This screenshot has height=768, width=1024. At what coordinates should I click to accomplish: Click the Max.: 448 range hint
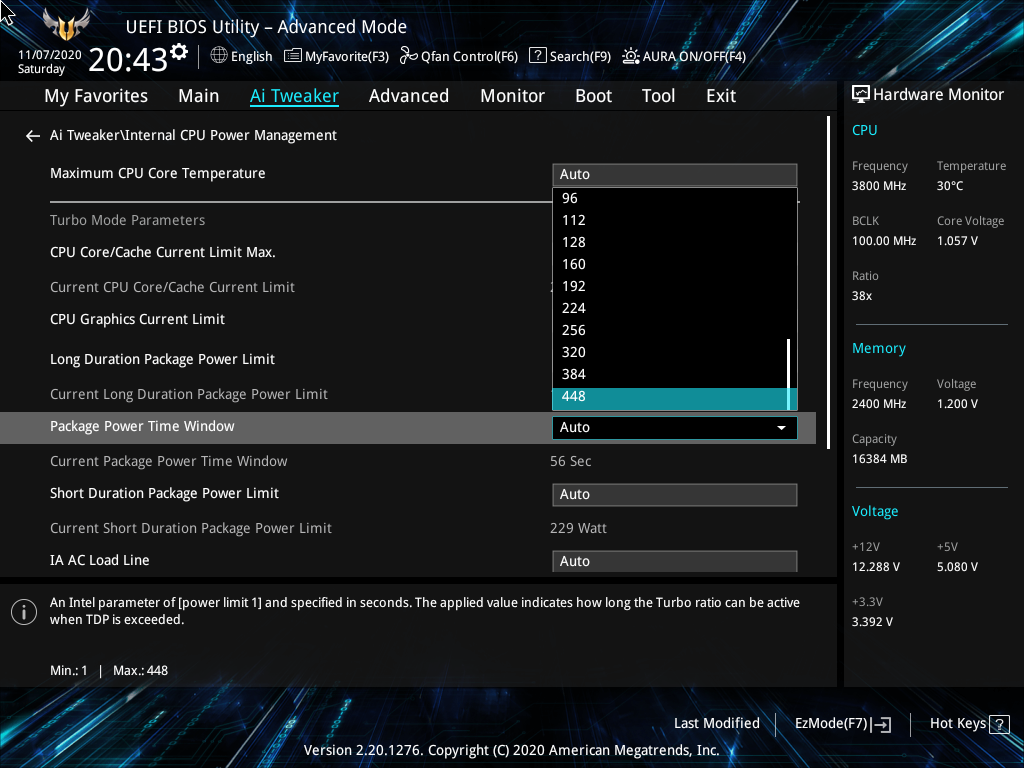point(140,671)
